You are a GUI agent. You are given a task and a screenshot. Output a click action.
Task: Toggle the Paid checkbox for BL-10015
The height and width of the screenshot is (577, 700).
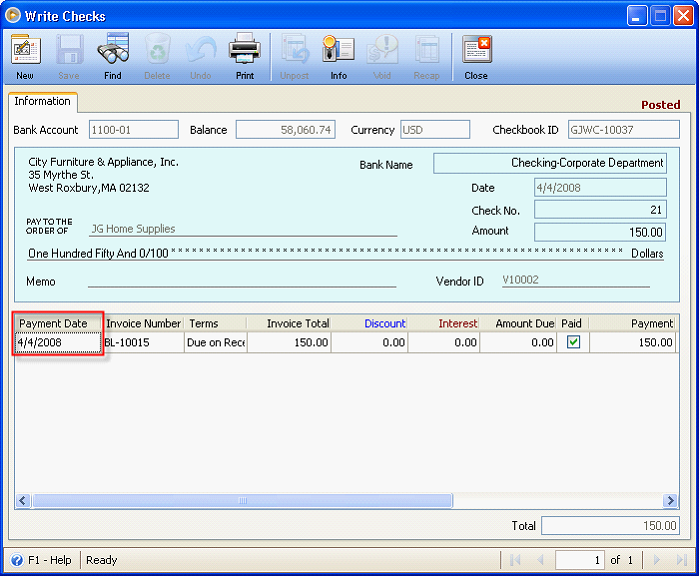[573, 342]
